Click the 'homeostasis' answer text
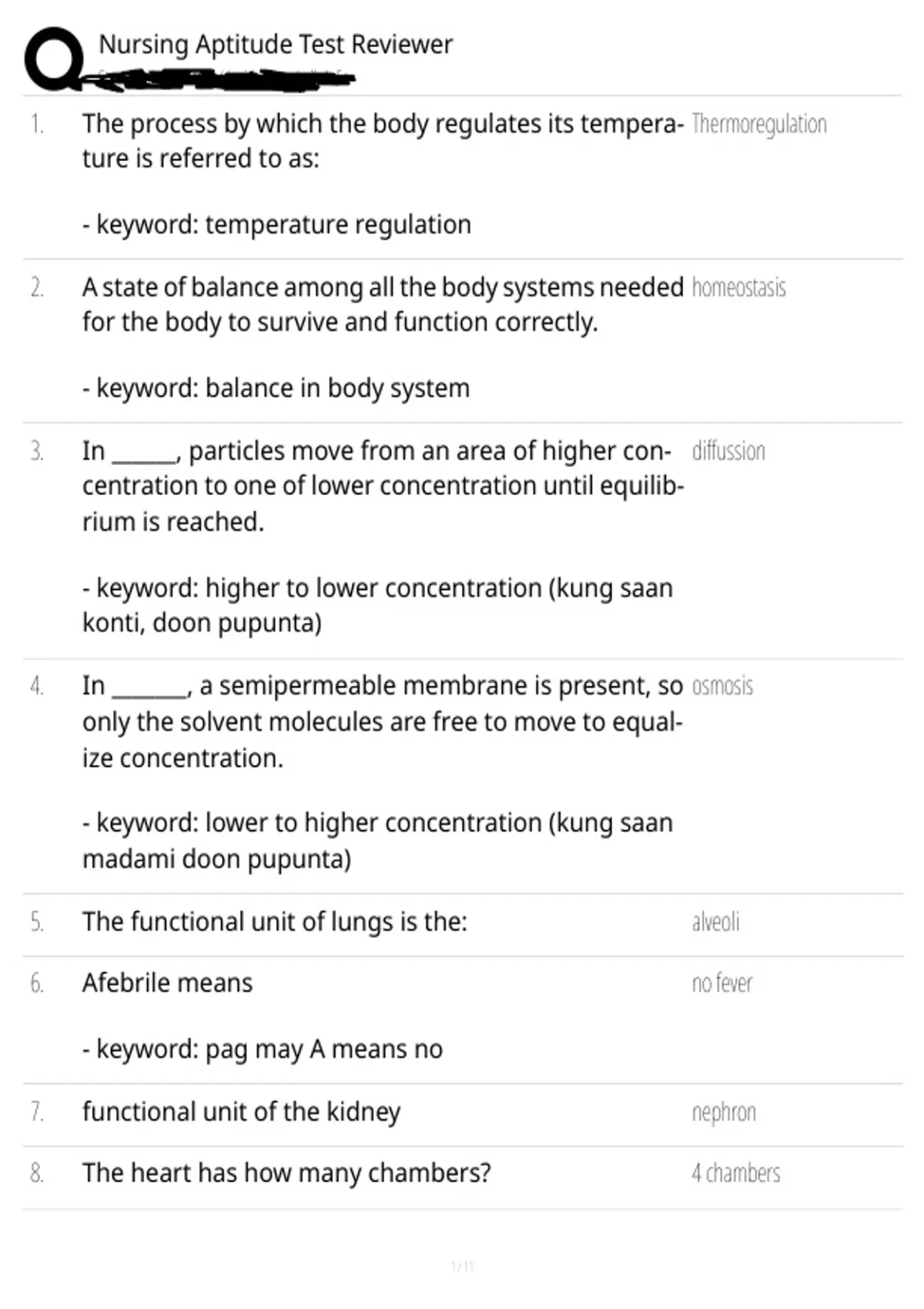Viewport: 924px width, 1309px height. pyautogui.click(x=738, y=287)
